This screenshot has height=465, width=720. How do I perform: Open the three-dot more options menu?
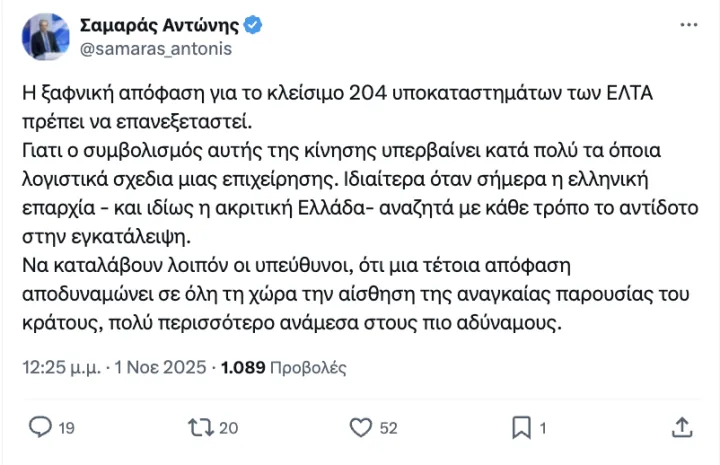point(688,24)
